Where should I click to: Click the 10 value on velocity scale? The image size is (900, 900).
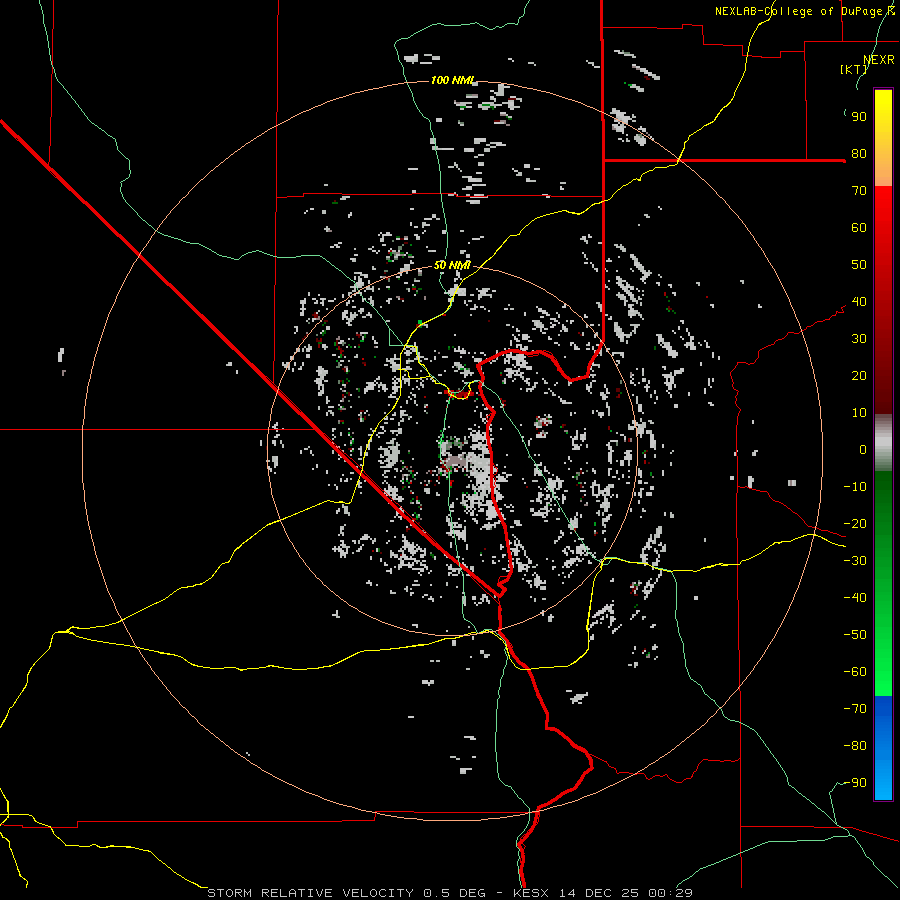click(859, 413)
